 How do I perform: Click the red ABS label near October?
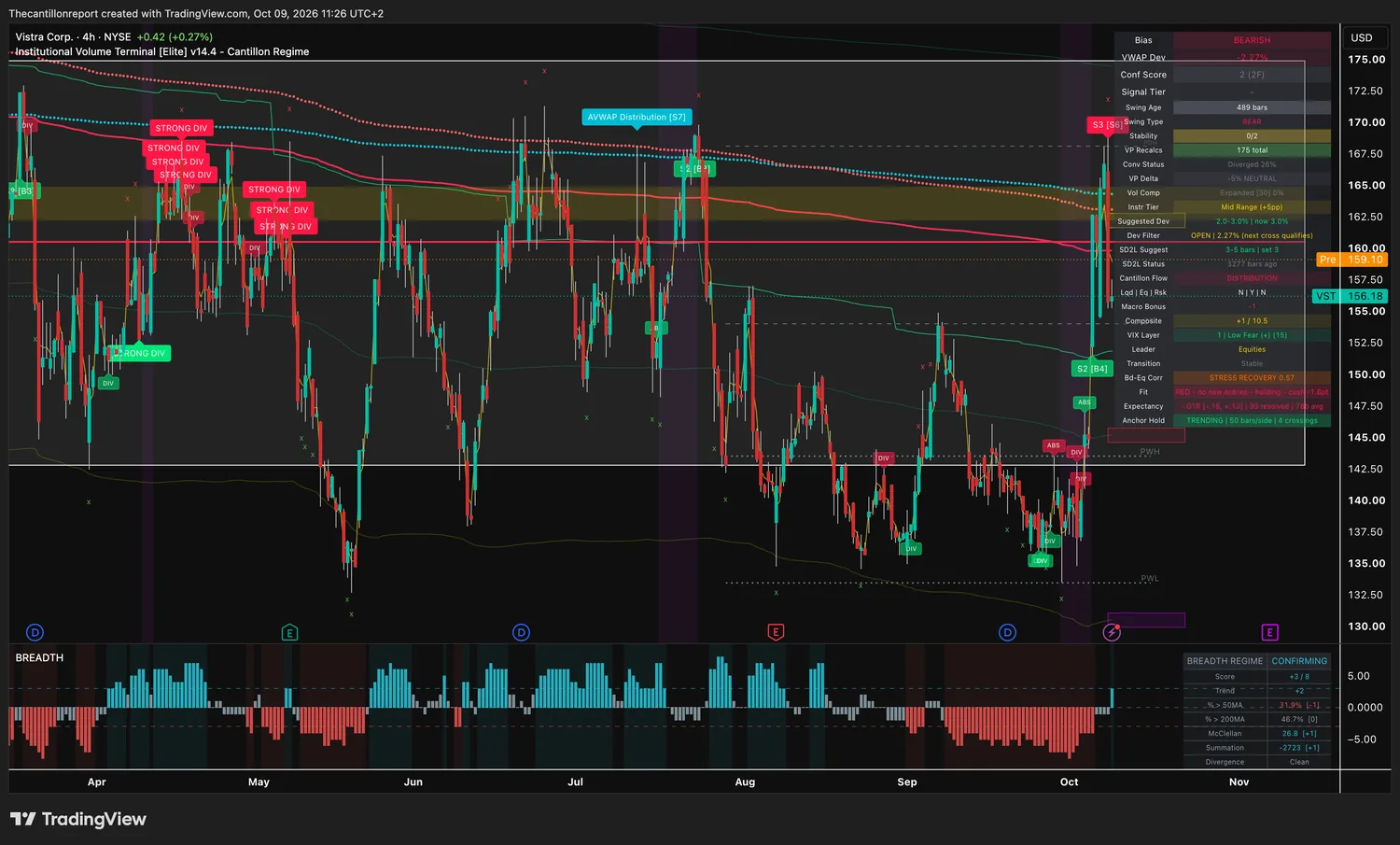[1053, 445]
